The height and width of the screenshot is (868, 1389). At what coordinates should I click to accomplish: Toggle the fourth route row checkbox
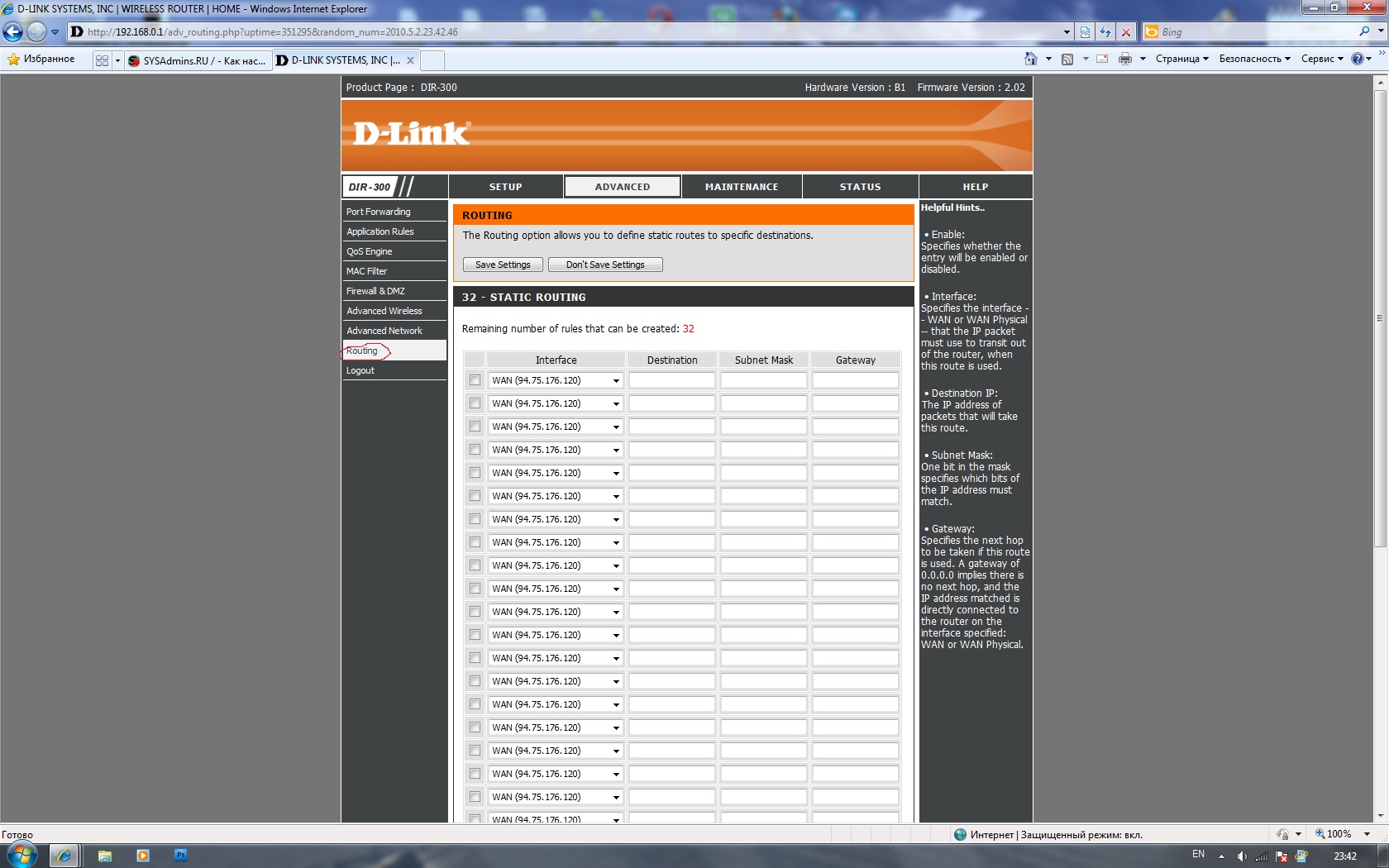point(475,450)
